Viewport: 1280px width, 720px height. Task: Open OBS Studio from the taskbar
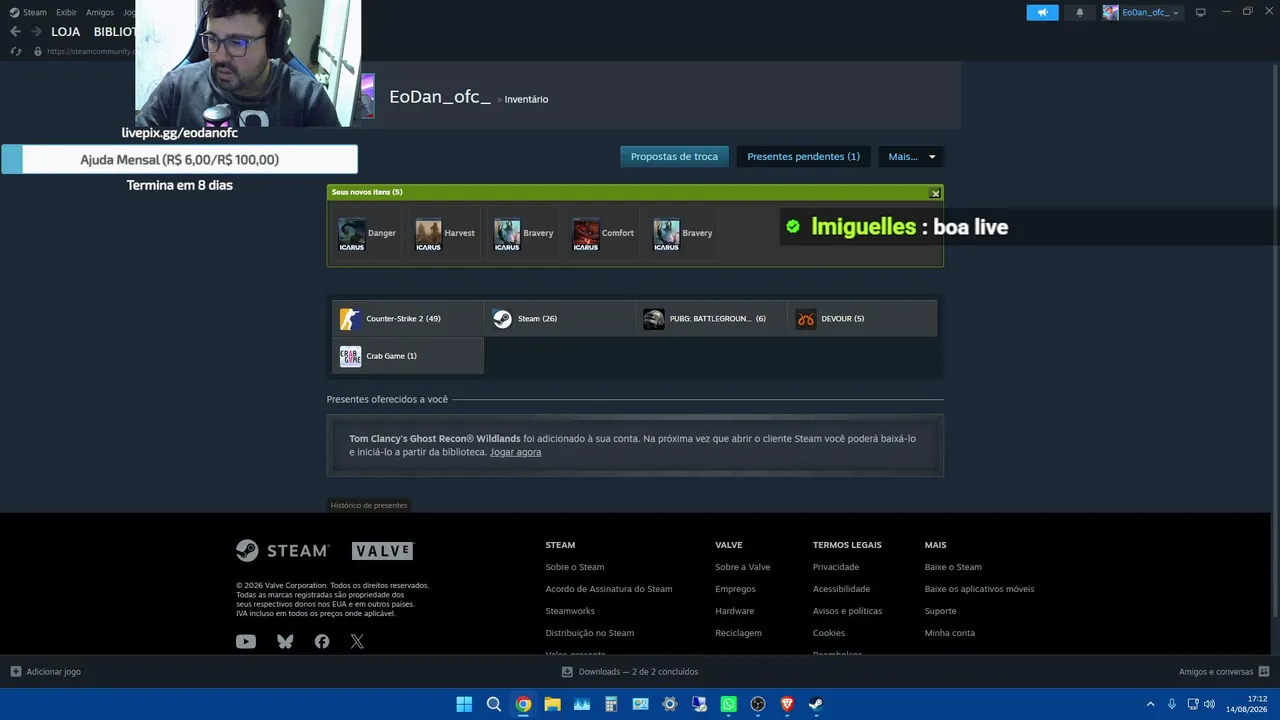(x=758, y=704)
